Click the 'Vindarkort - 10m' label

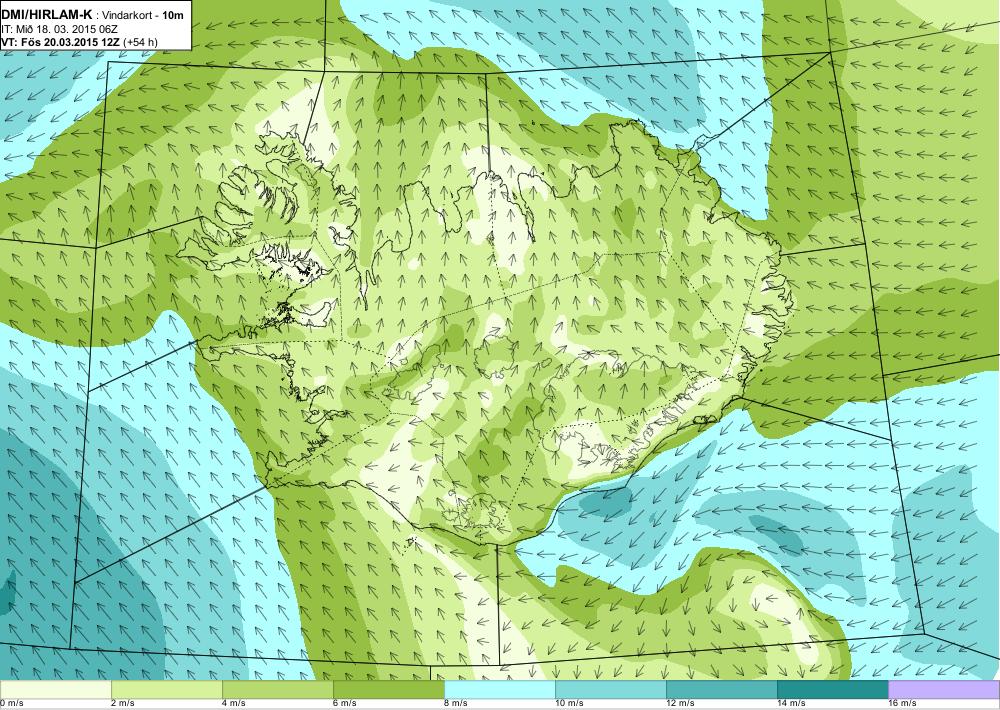pyautogui.click(x=144, y=15)
